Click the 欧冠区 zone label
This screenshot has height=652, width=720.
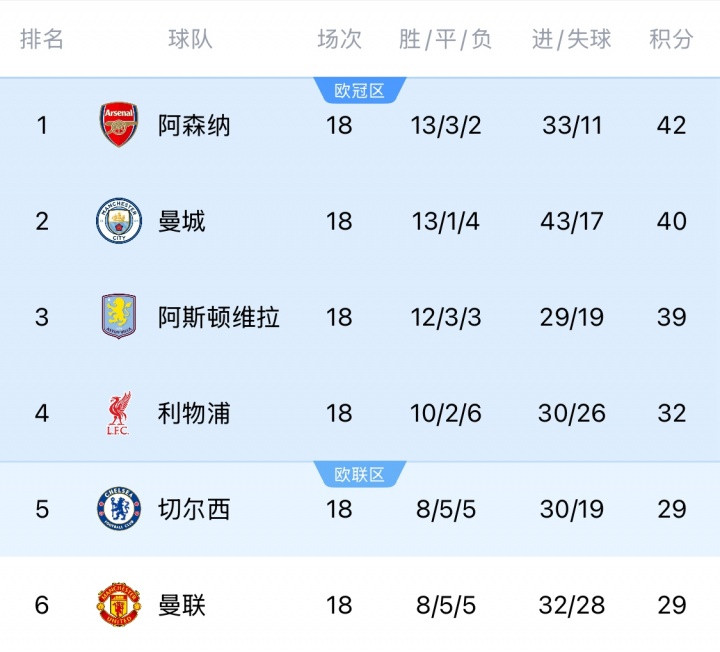coord(360,91)
